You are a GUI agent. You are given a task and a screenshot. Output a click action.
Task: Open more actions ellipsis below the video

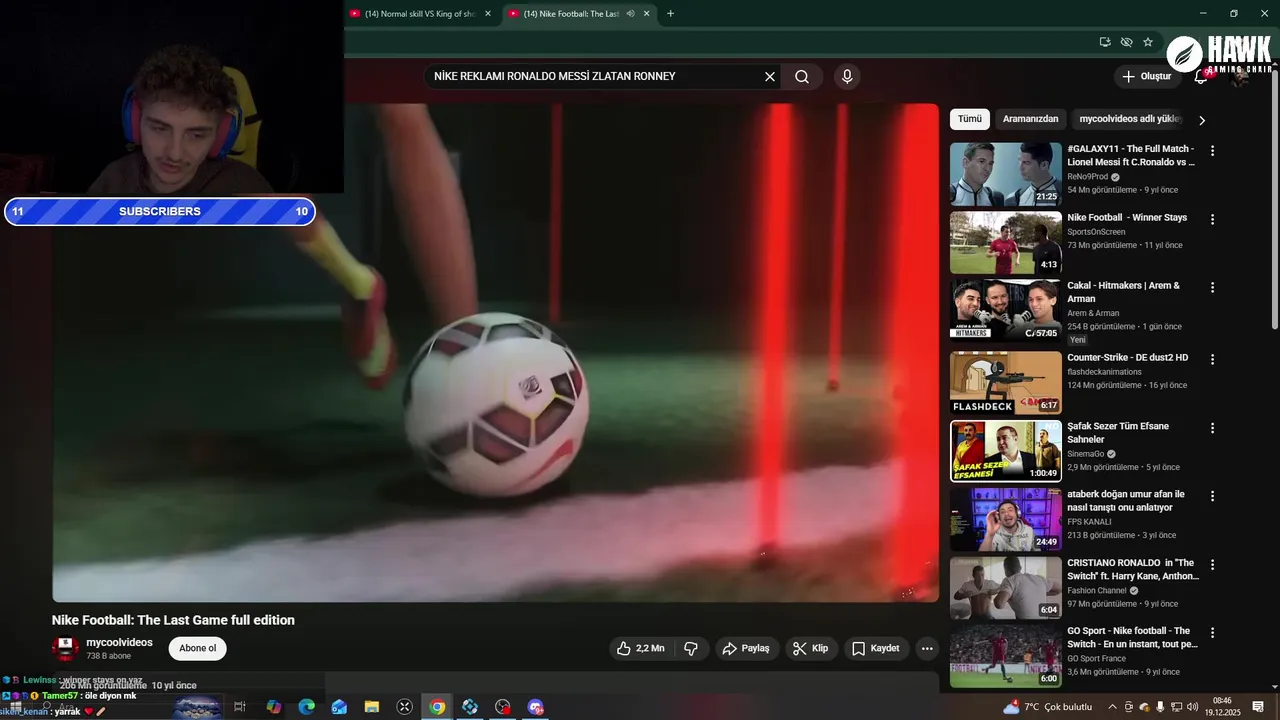927,648
